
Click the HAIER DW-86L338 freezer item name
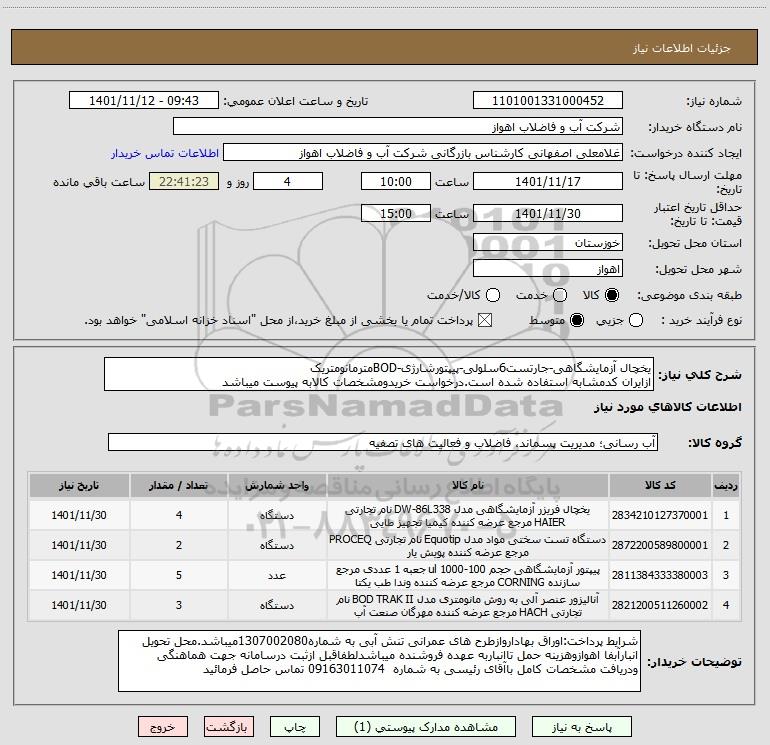click(x=468, y=516)
